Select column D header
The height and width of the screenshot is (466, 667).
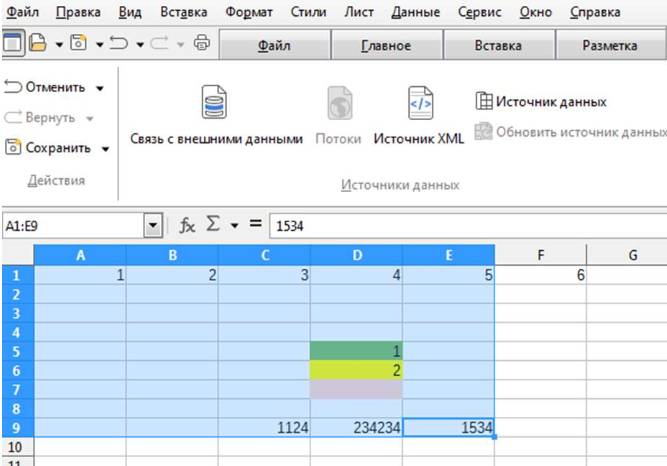356,255
